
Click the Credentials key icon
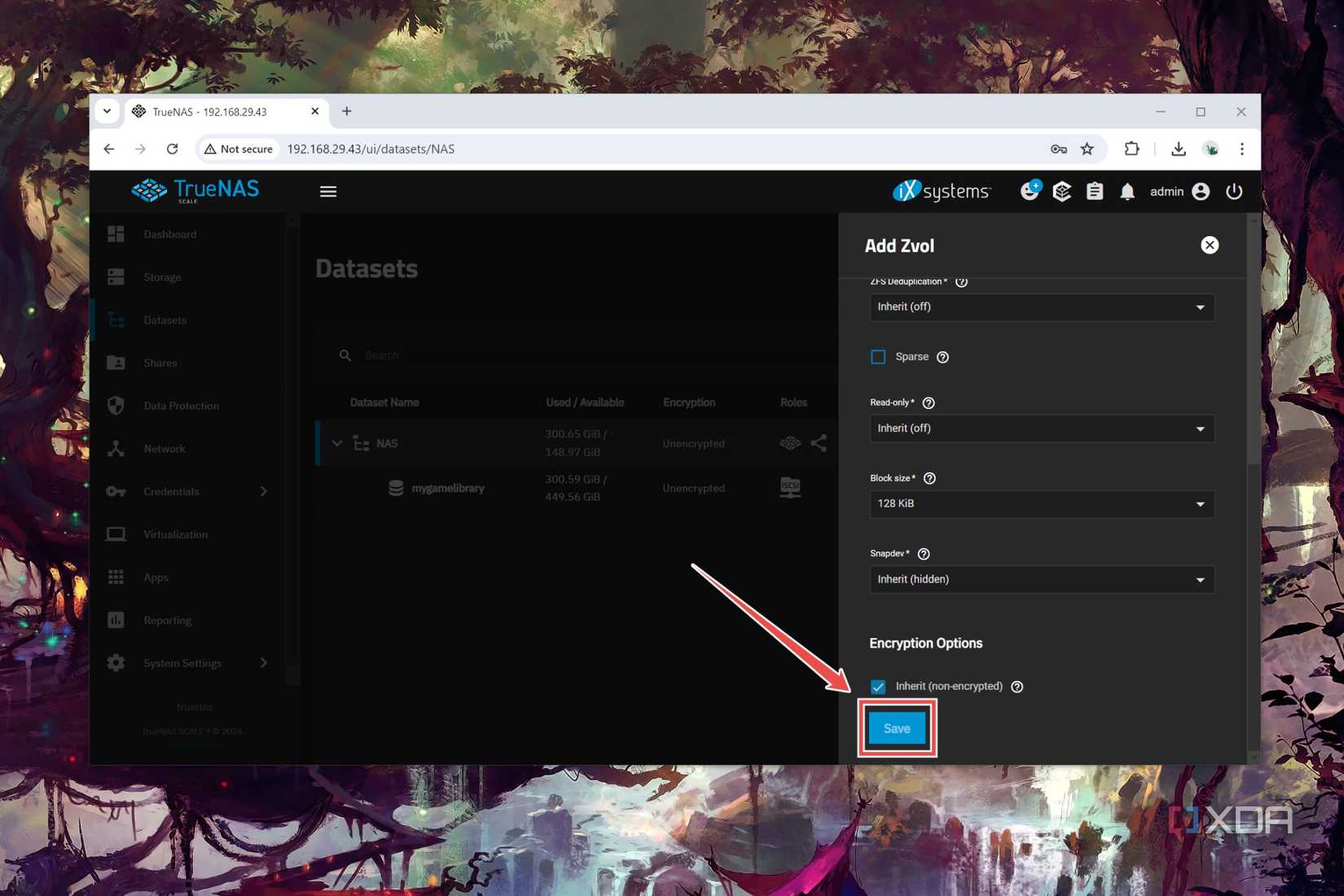[116, 491]
